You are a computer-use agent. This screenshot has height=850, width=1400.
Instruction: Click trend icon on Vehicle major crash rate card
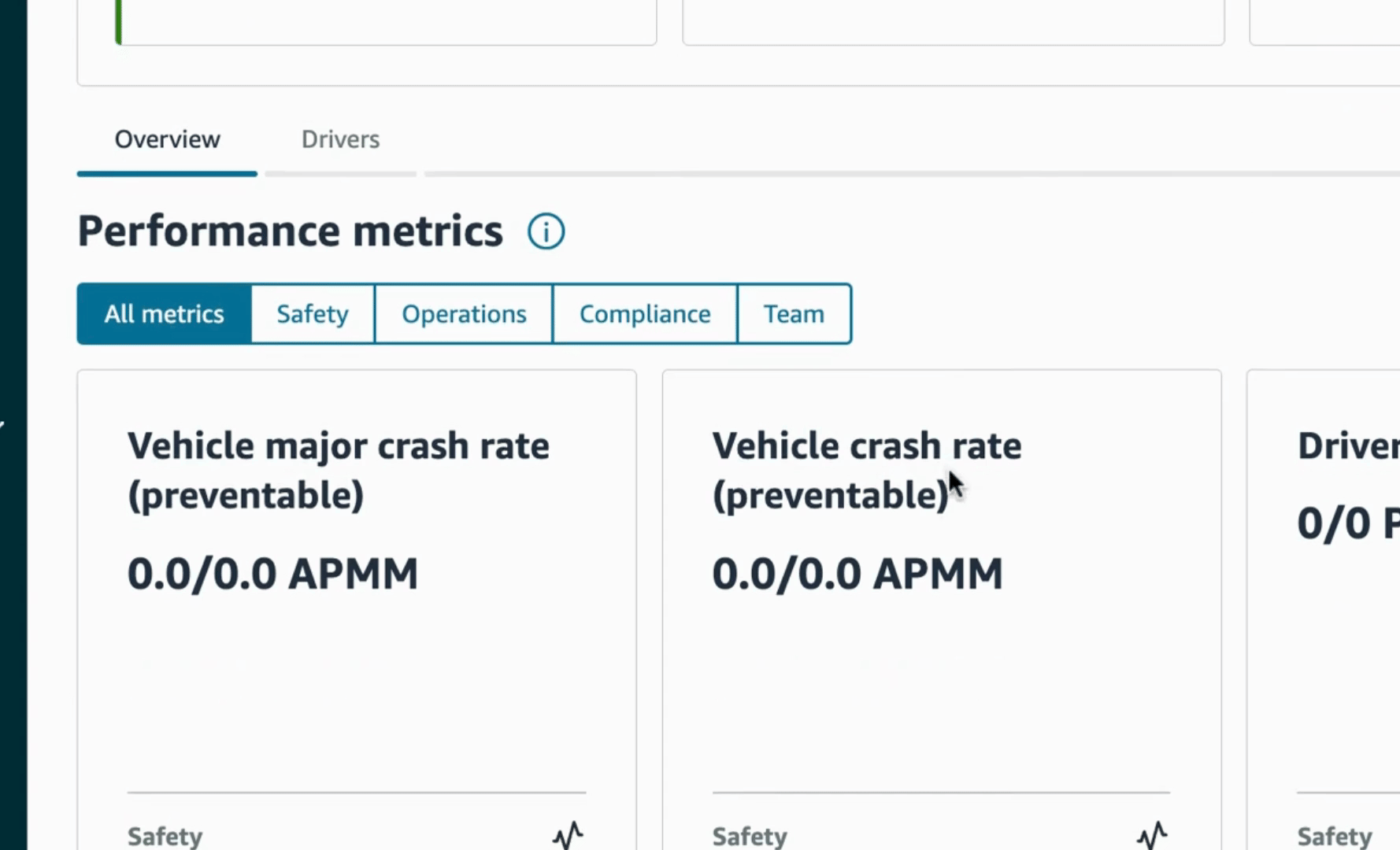point(568,834)
